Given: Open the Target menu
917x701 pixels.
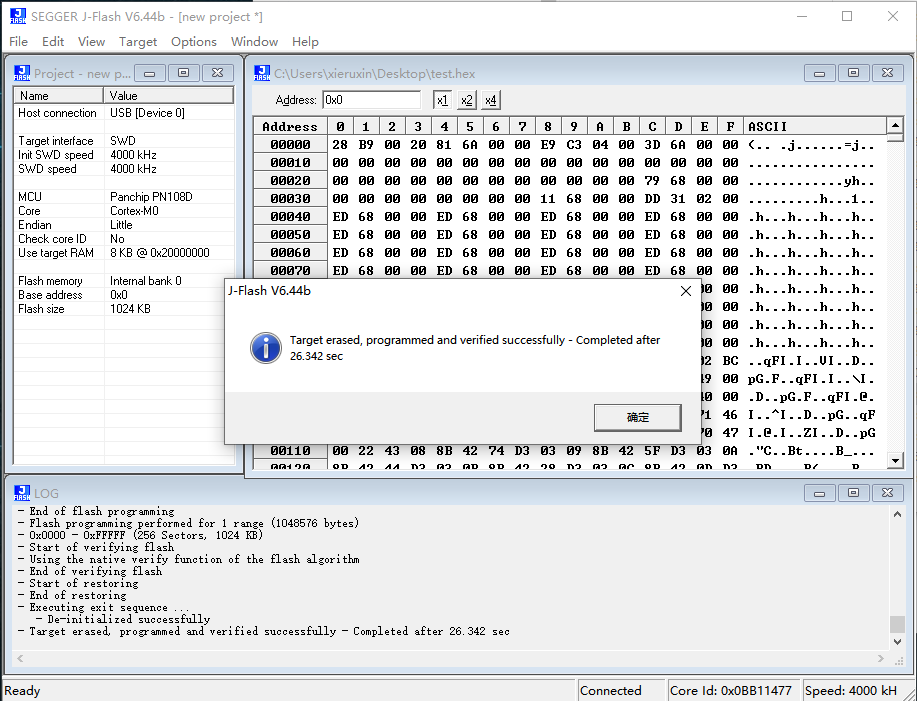Looking at the screenshot, I should (138, 42).
